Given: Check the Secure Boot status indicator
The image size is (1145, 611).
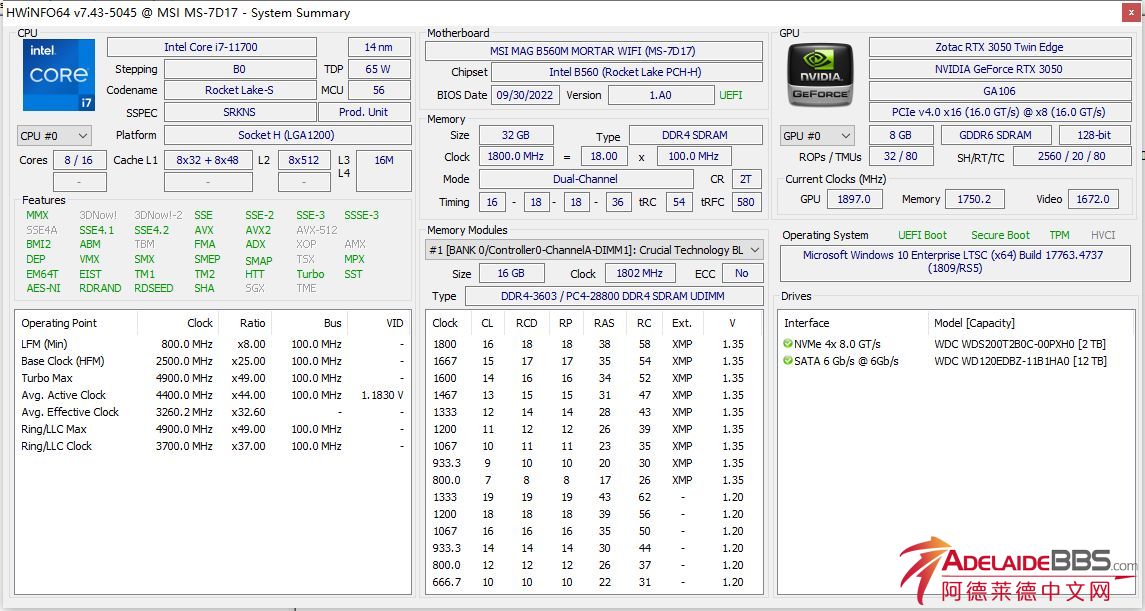Looking at the screenshot, I should point(1001,234).
